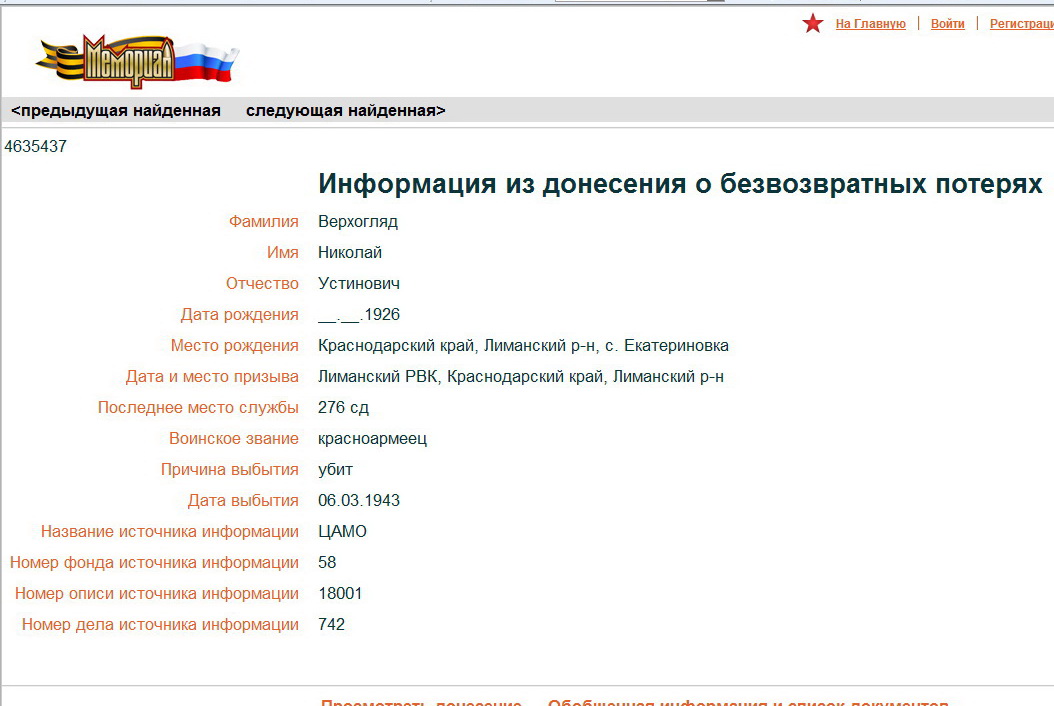Go to предыдущая найденная record
This screenshot has height=706, width=1054.
(116, 111)
